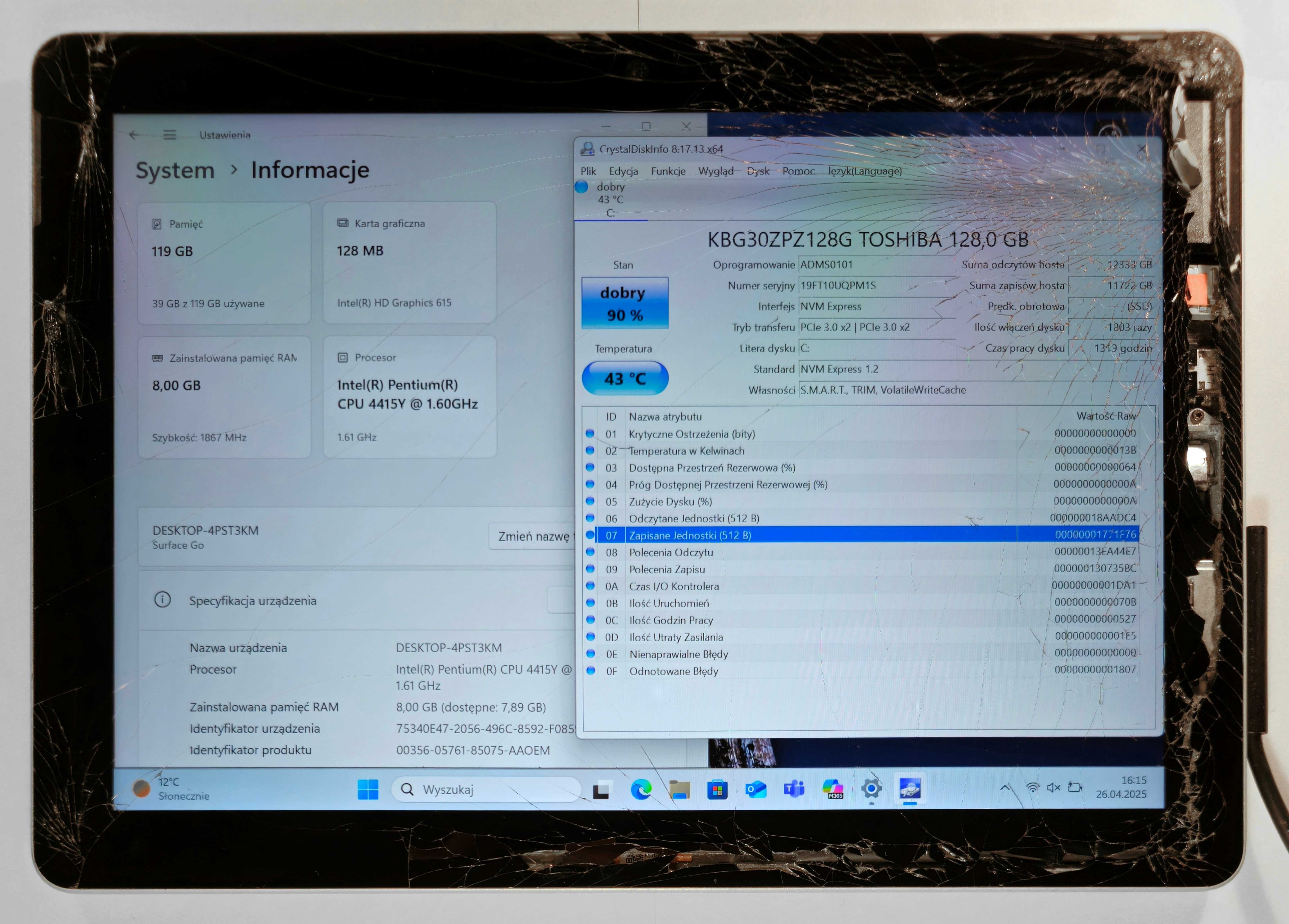Open Outlook from the taskbar
The height and width of the screenshot is (924, 1289).
[x=756, y=789]
